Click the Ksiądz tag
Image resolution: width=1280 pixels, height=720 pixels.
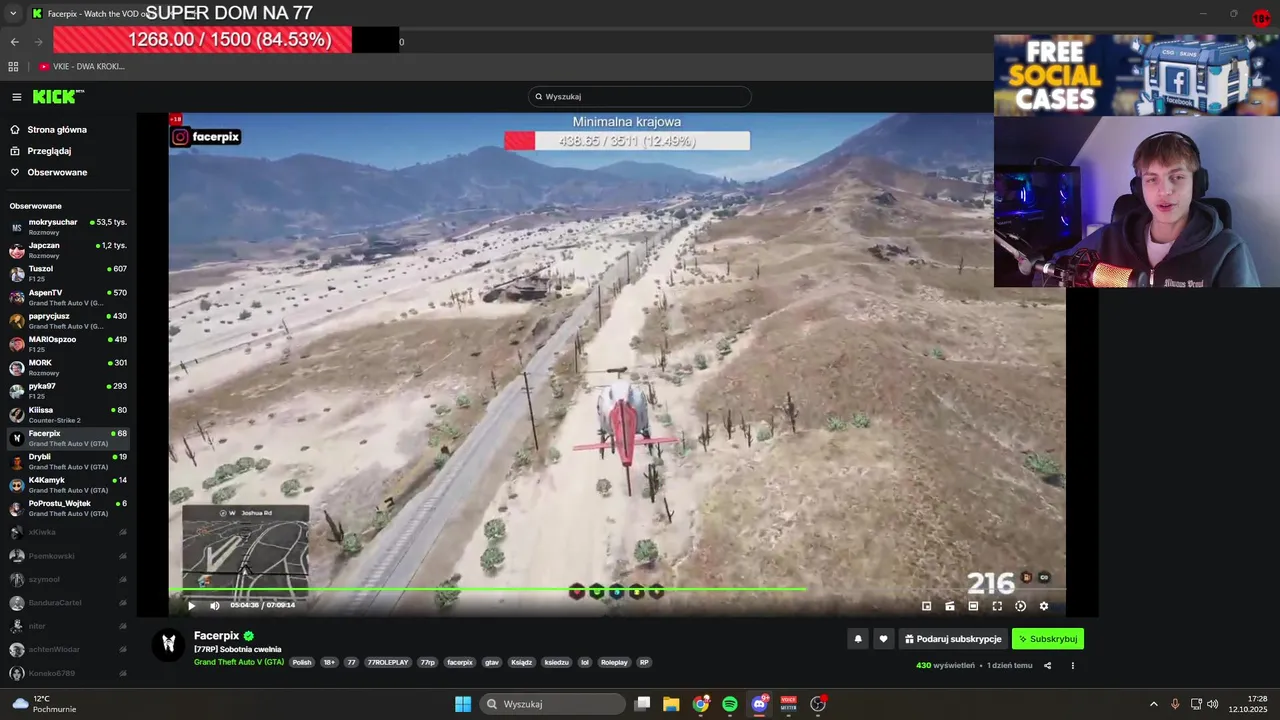pos(522,663)
